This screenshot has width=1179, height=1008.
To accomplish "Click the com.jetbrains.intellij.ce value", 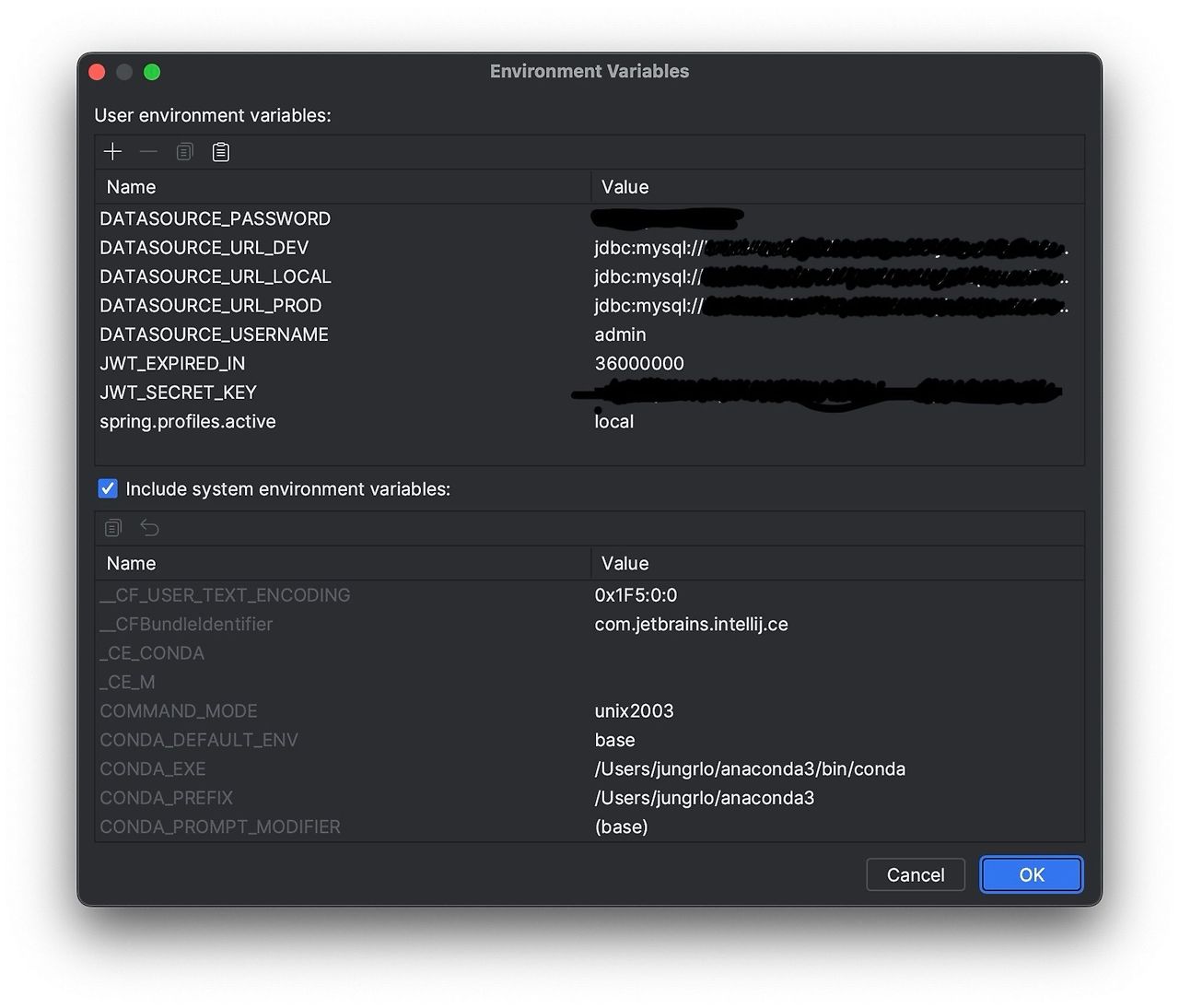I will 692,624.
